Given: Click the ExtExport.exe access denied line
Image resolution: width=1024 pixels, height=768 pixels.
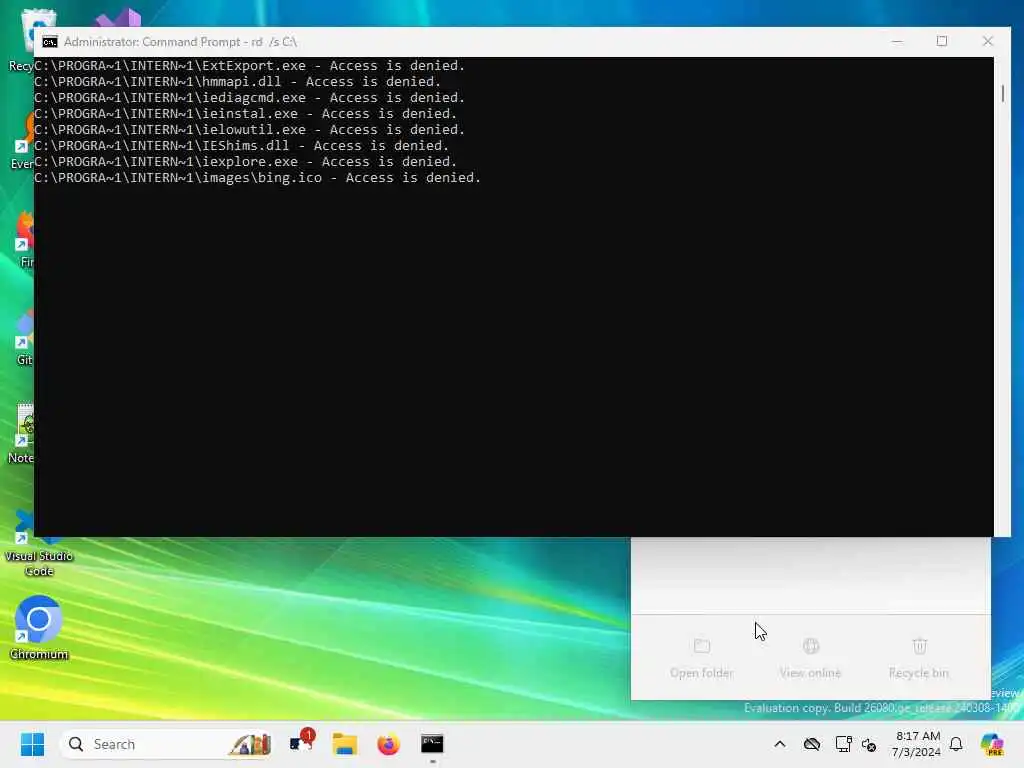Looking at the screenshot, I should 249,65.
